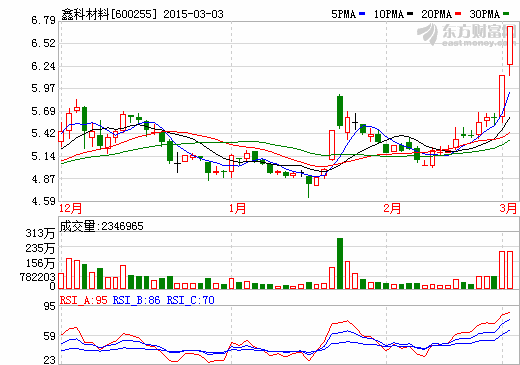Click the 59 RSI axis value
Screen dimensions: 520x365
(x=50, y=336)
